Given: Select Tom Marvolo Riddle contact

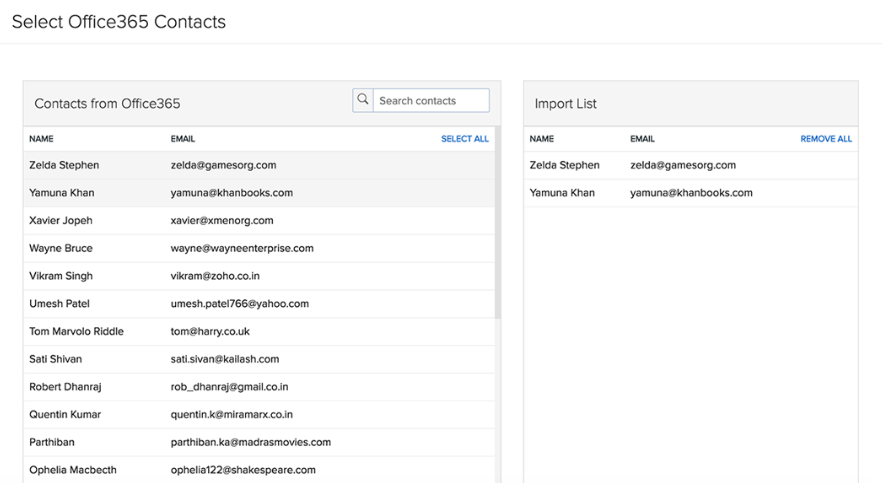Looking at the screenshot, I should click(x=258, y=332).
